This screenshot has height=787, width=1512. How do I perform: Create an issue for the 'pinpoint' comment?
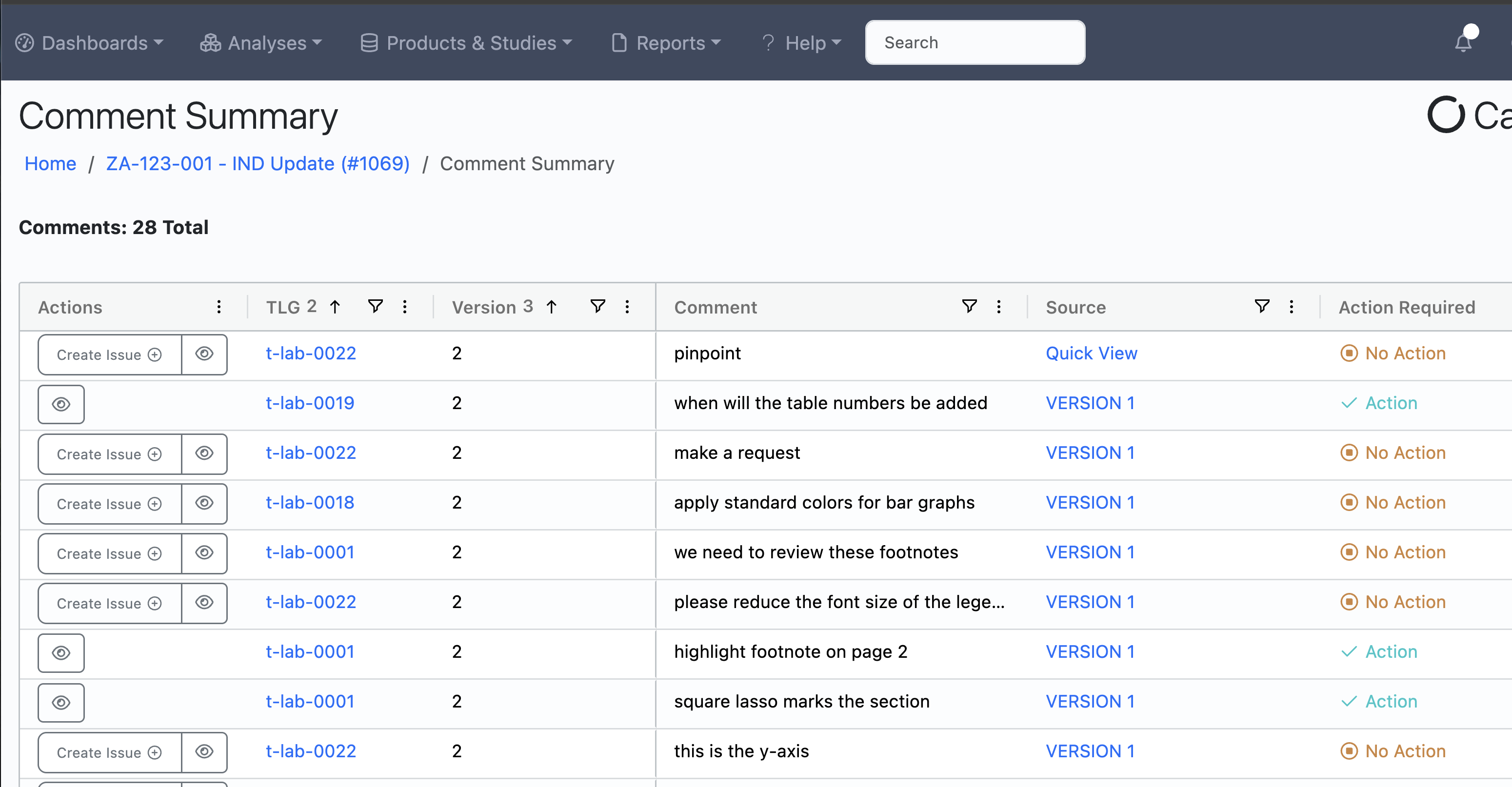(x=110, y=354)
